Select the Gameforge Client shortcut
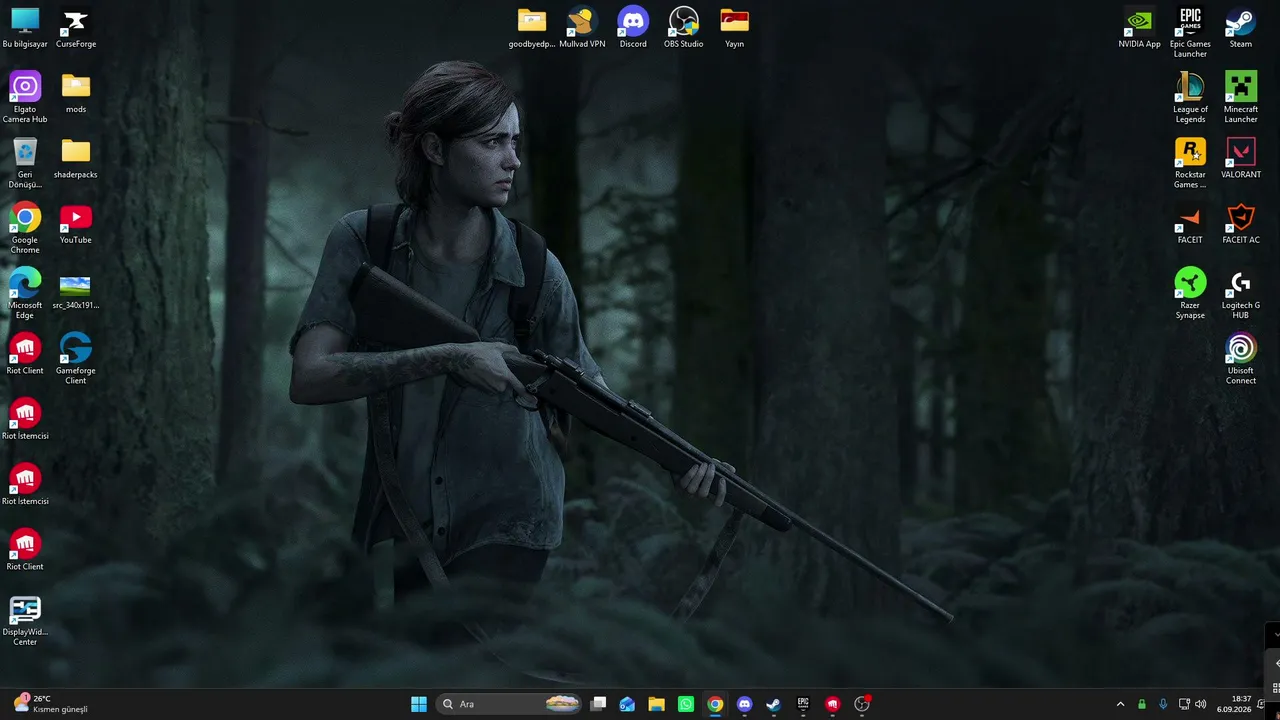1280x720 pixels. point(76,359)
